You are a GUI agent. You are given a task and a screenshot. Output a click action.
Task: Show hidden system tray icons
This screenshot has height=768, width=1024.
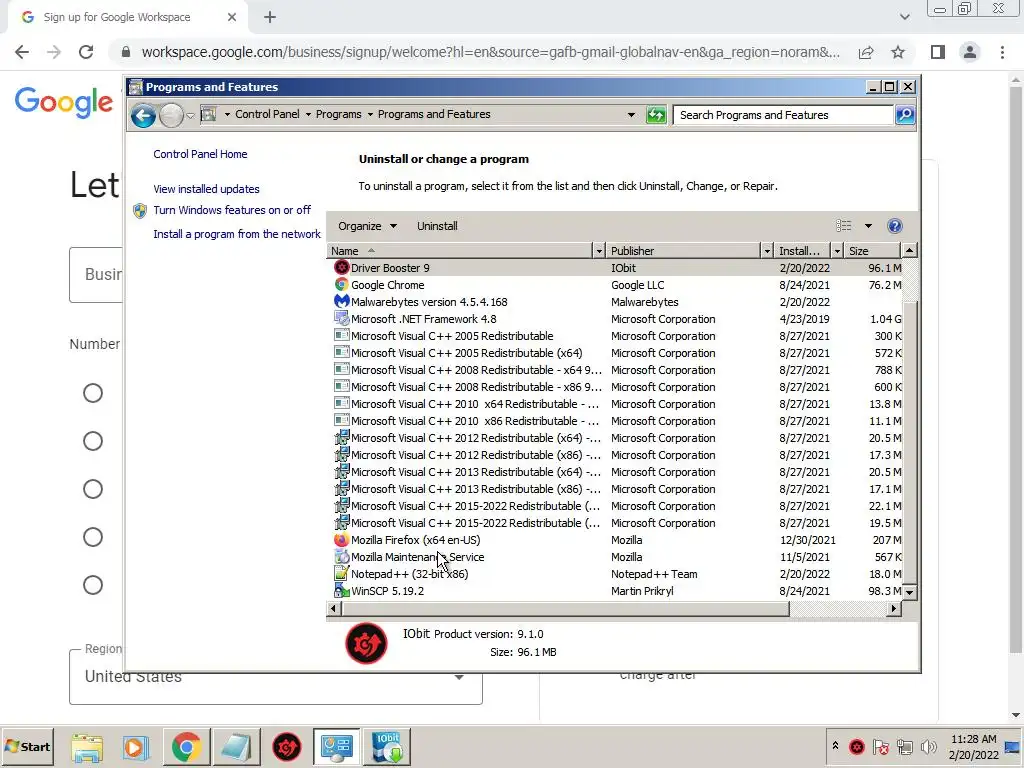(x=835, y=746)
